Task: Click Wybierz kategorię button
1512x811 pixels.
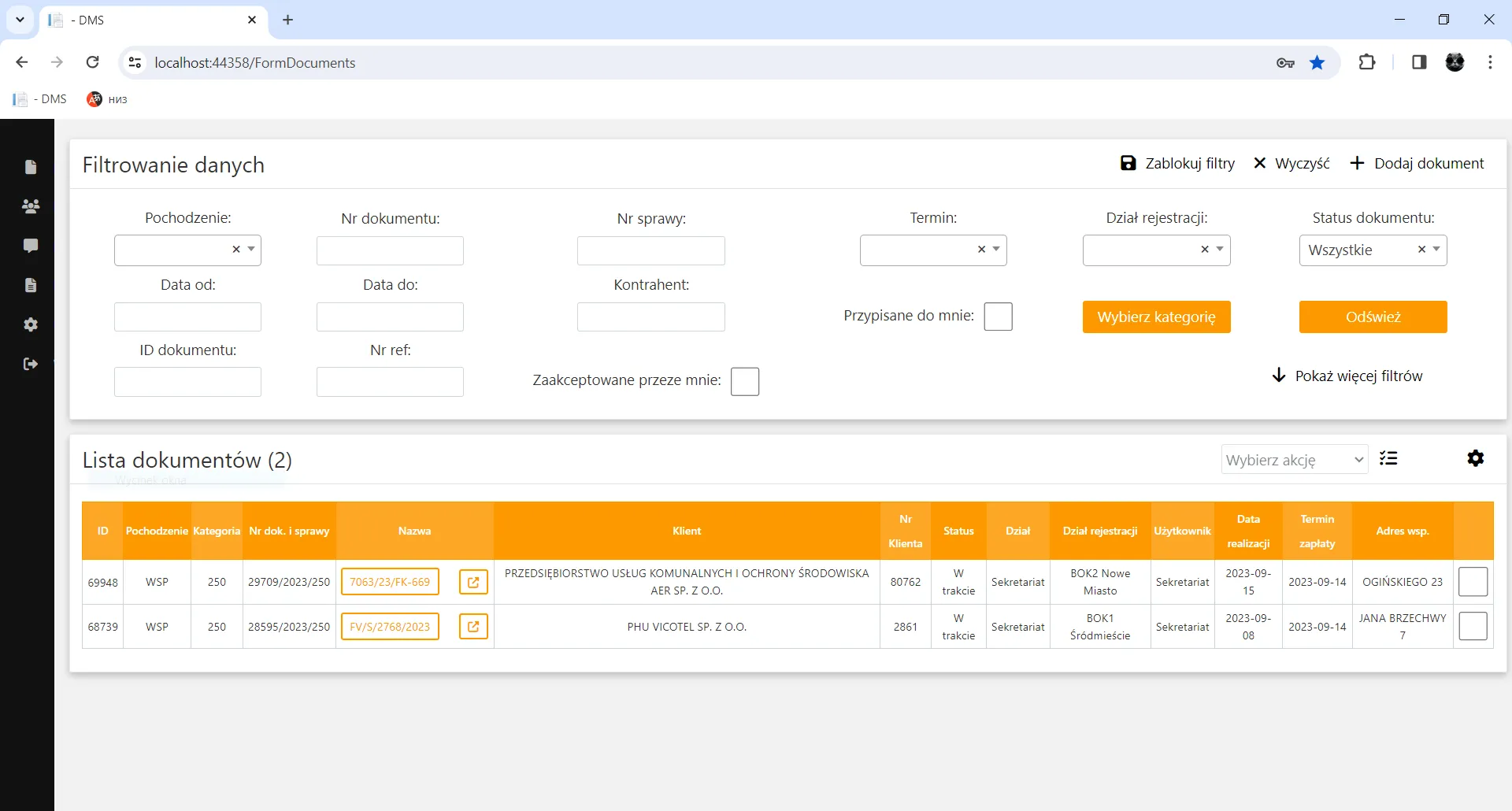Action: coord(1156,317)
